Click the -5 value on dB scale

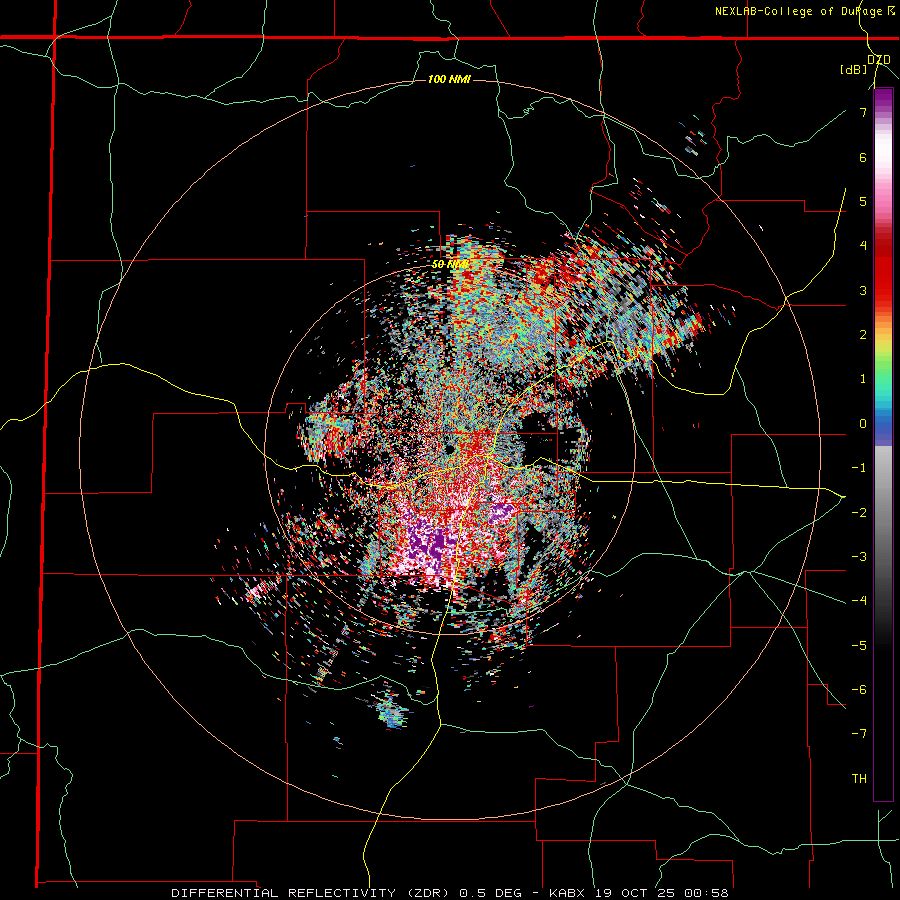pyautogui.click(x=859, y=645)
